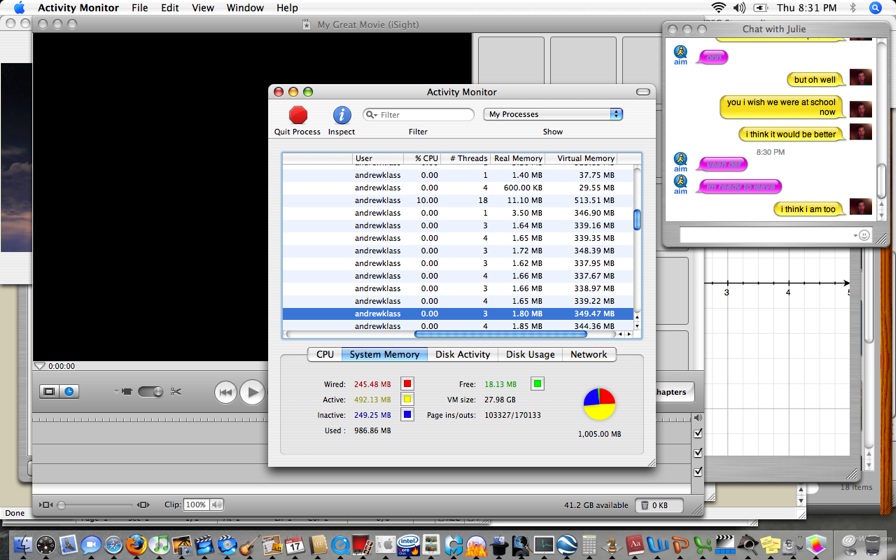The image size is (896, 560).
Task: Click the iMovie timeline zoom slider
Action: pyautogui.click(x=94, y=505)
